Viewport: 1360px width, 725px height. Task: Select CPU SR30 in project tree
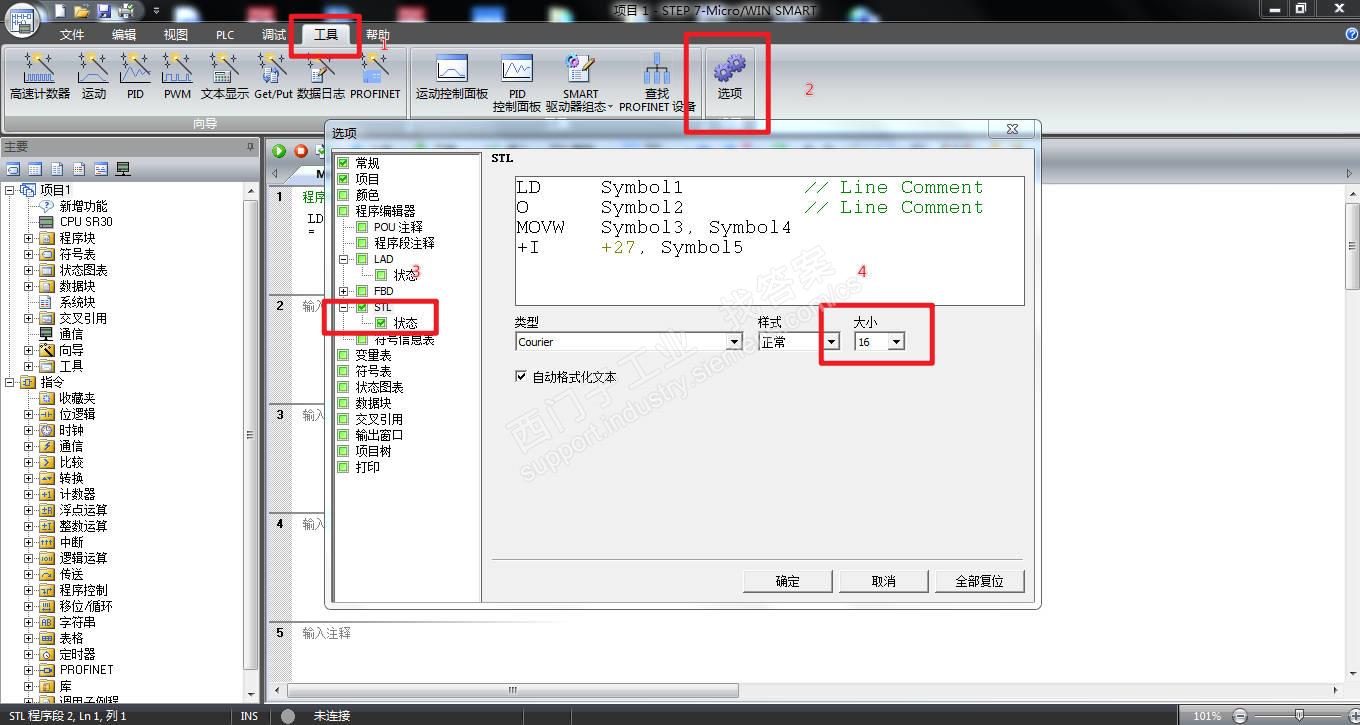tap(86, 222)
